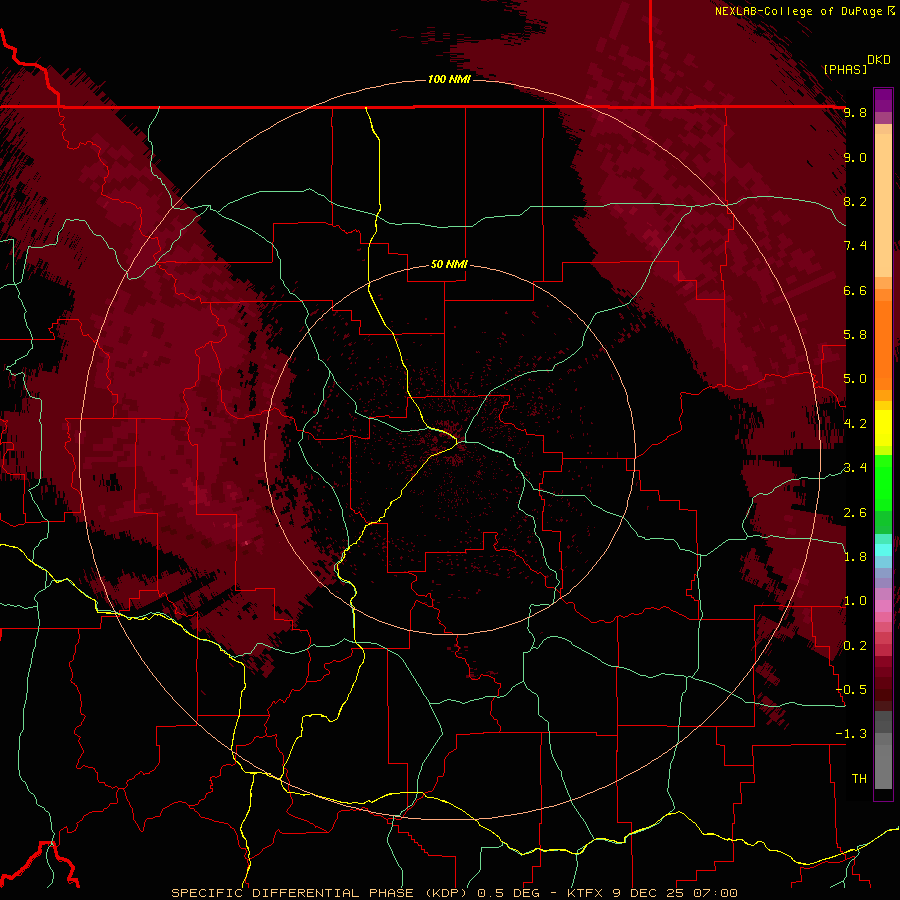Click the [PHAS] legend label
Screen dimensions: 900x900
tap(845, 69)
